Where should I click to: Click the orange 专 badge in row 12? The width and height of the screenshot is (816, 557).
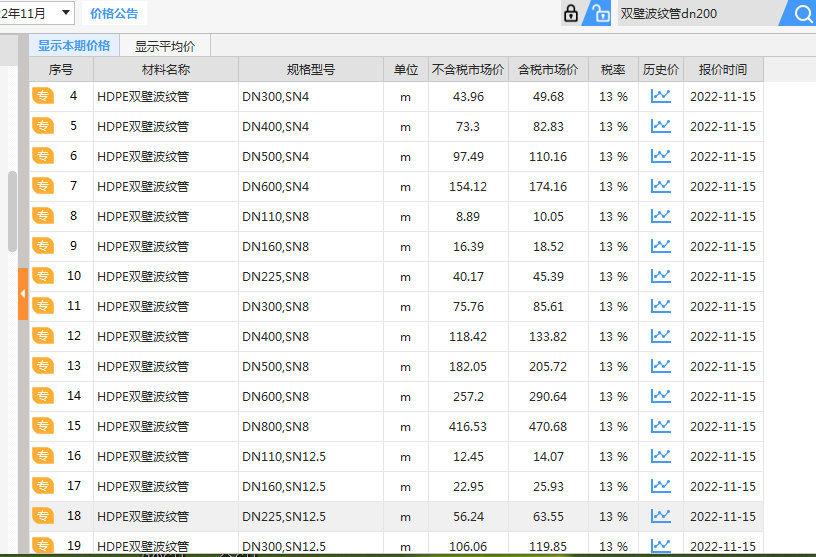click(43, 336)
